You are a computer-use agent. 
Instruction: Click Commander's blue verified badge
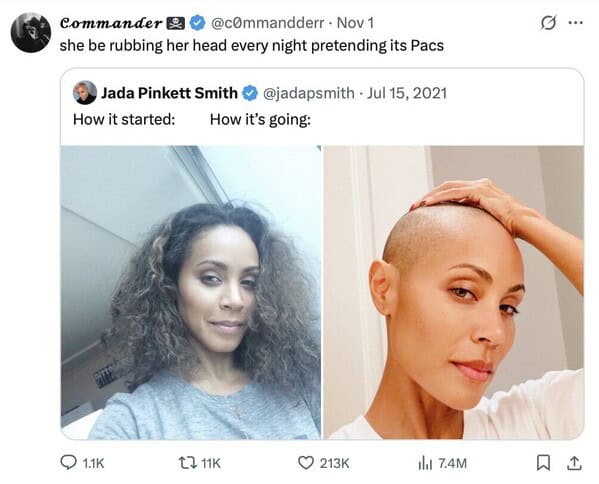pyautogui.click(x=198, y=23)
